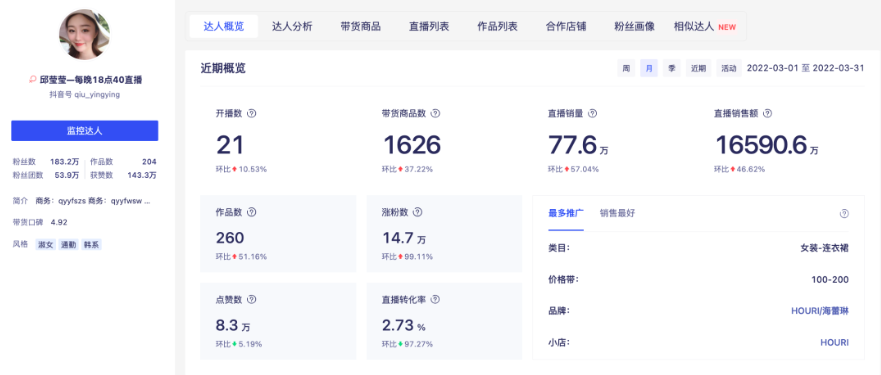Screen dimensions: 881x375
Task: Click the 环比 99.11% change text
Action: click(407, 257)
